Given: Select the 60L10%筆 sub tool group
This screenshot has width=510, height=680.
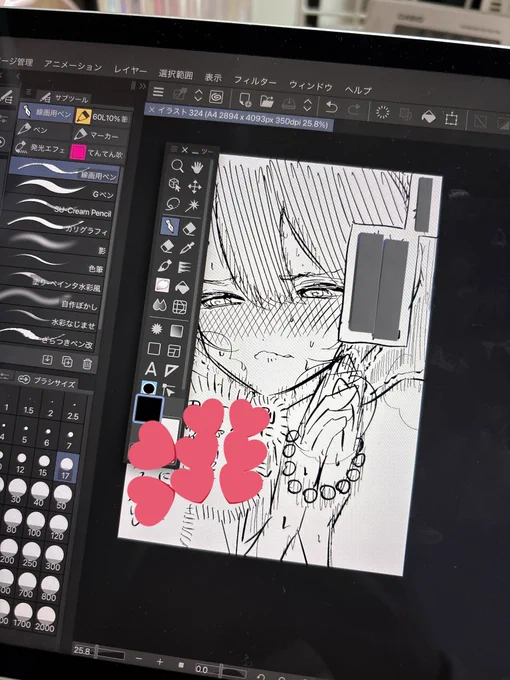Looking at the screenshot, I should pyautogui.click(x=102, y=117).
